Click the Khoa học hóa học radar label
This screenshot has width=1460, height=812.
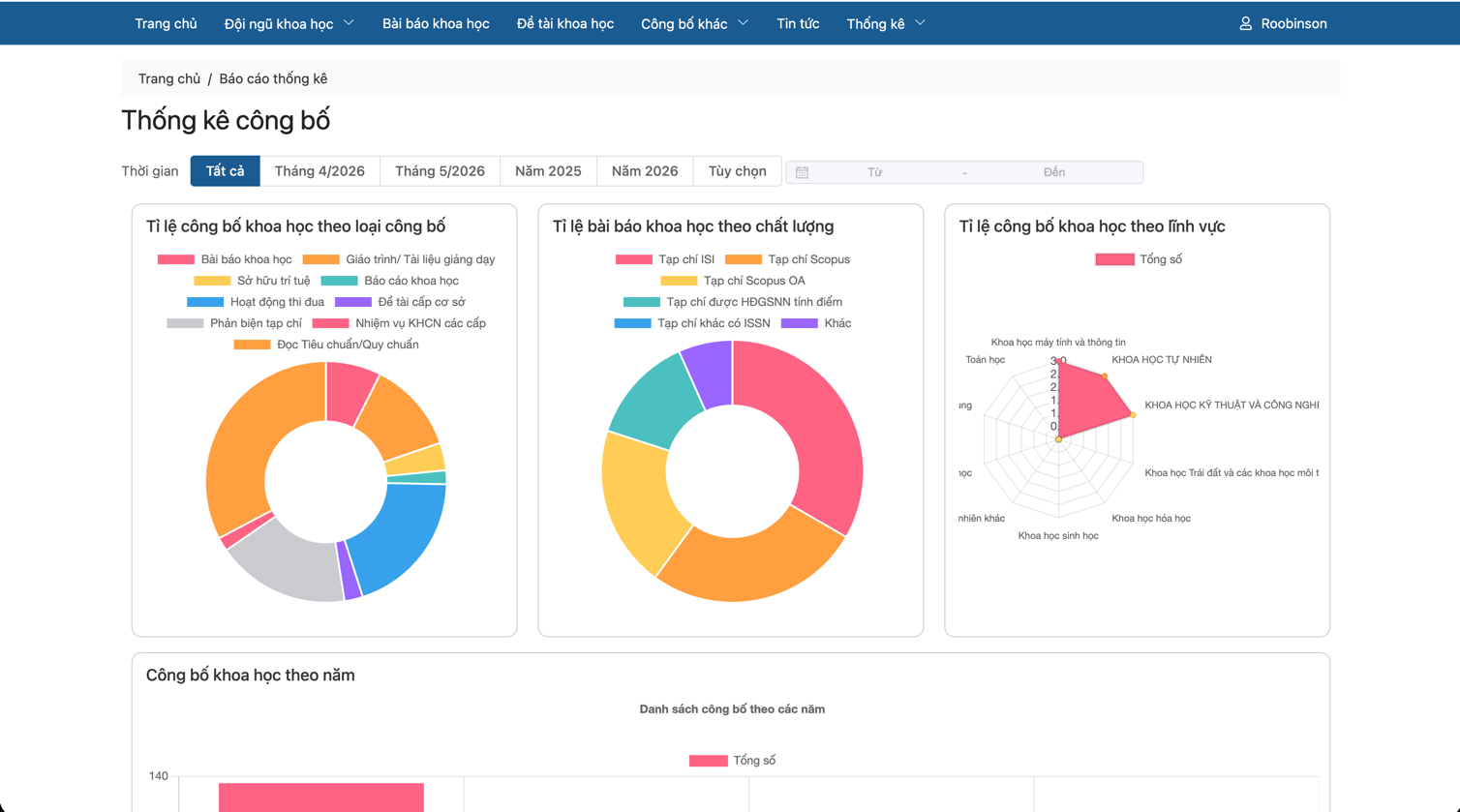(x=1151, y=519)
